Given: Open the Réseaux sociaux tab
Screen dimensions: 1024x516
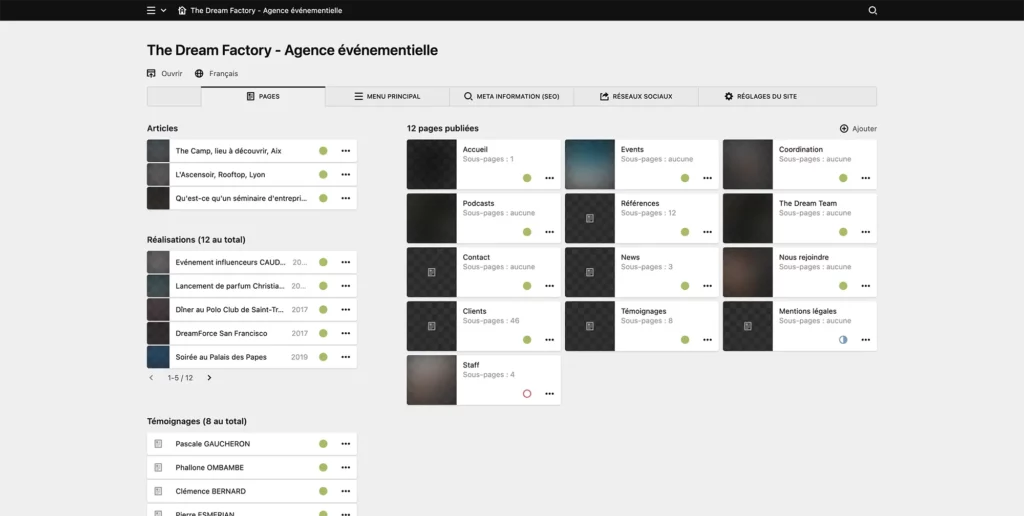Looking at the screenshot, I should point(636,97).
